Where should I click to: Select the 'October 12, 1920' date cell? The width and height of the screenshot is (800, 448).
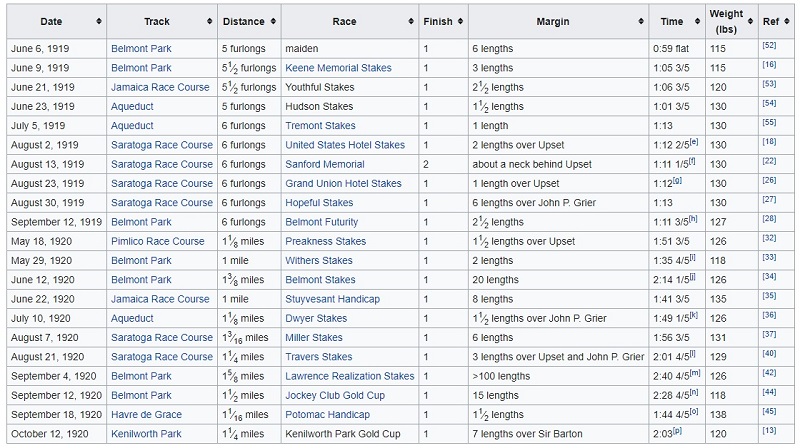[56, 434]
